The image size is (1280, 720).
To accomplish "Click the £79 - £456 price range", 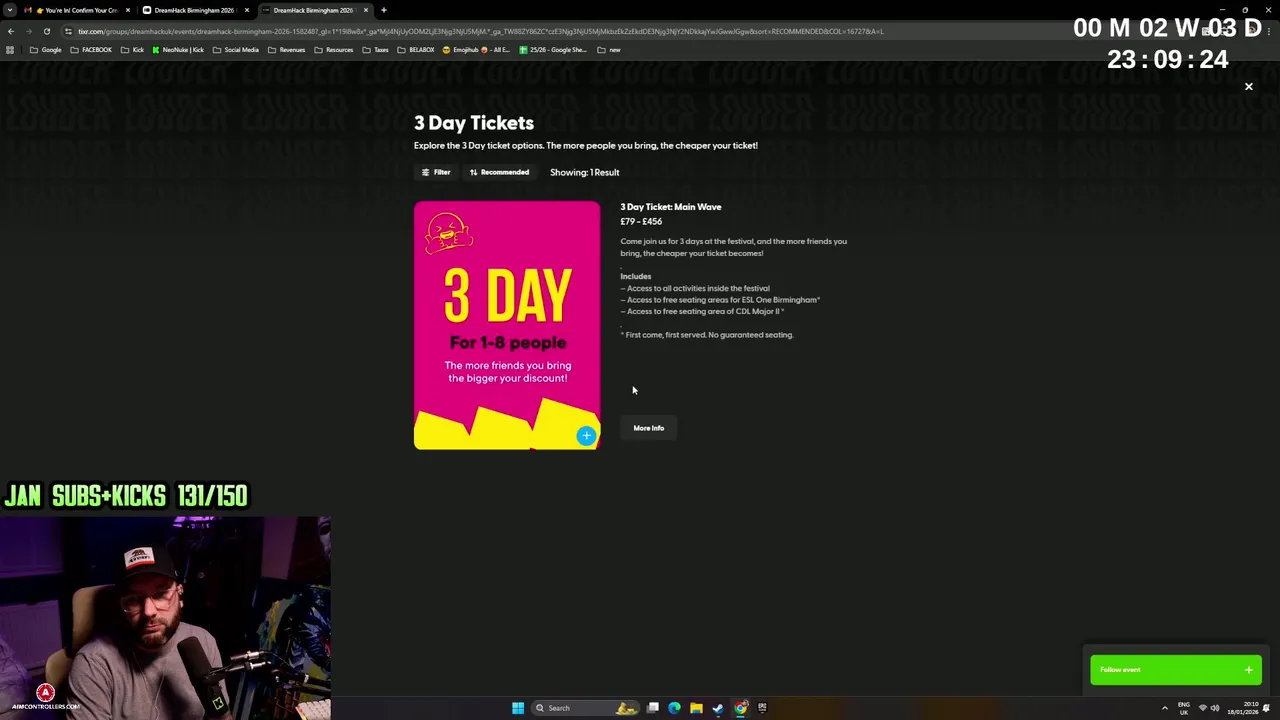I will (641, 221).
